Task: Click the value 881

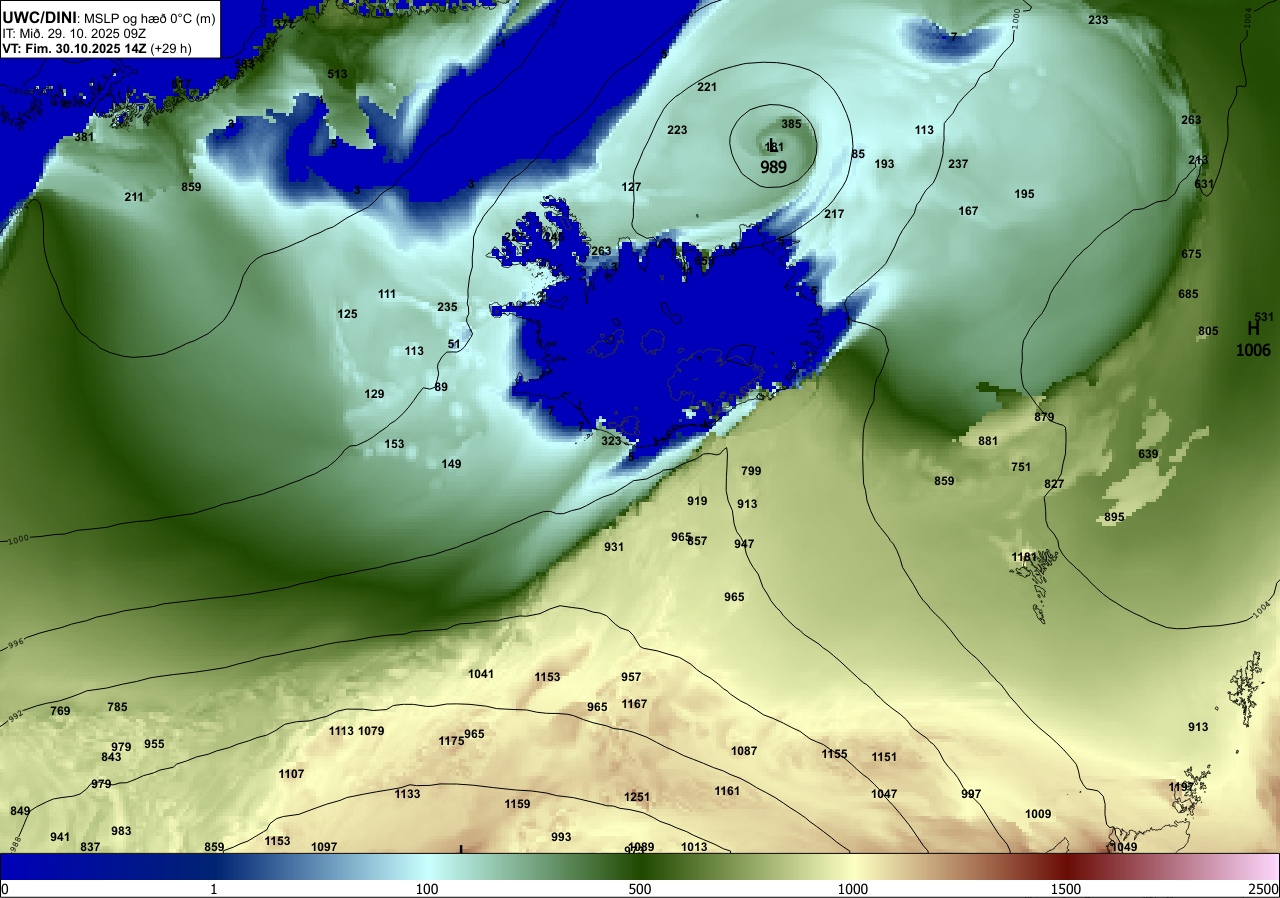Action: click(988, 441)
